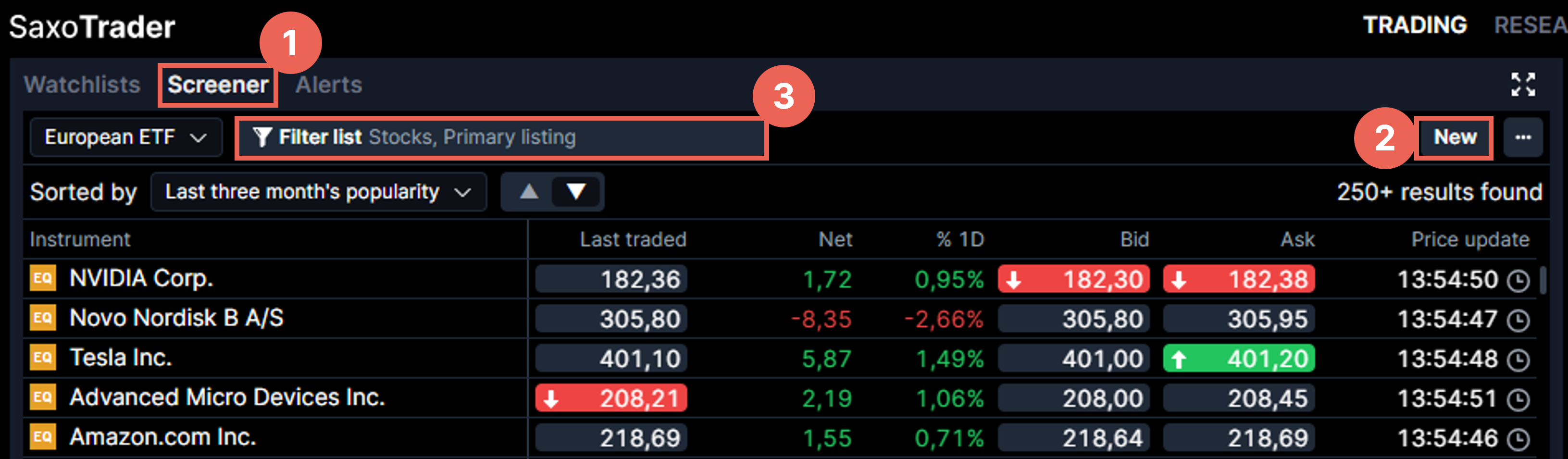Image resolution: width=1568 pixels, height=459 pixels.
Task: Click the clock icon in NVIDIA row
Action: (x=1518, y=281)
